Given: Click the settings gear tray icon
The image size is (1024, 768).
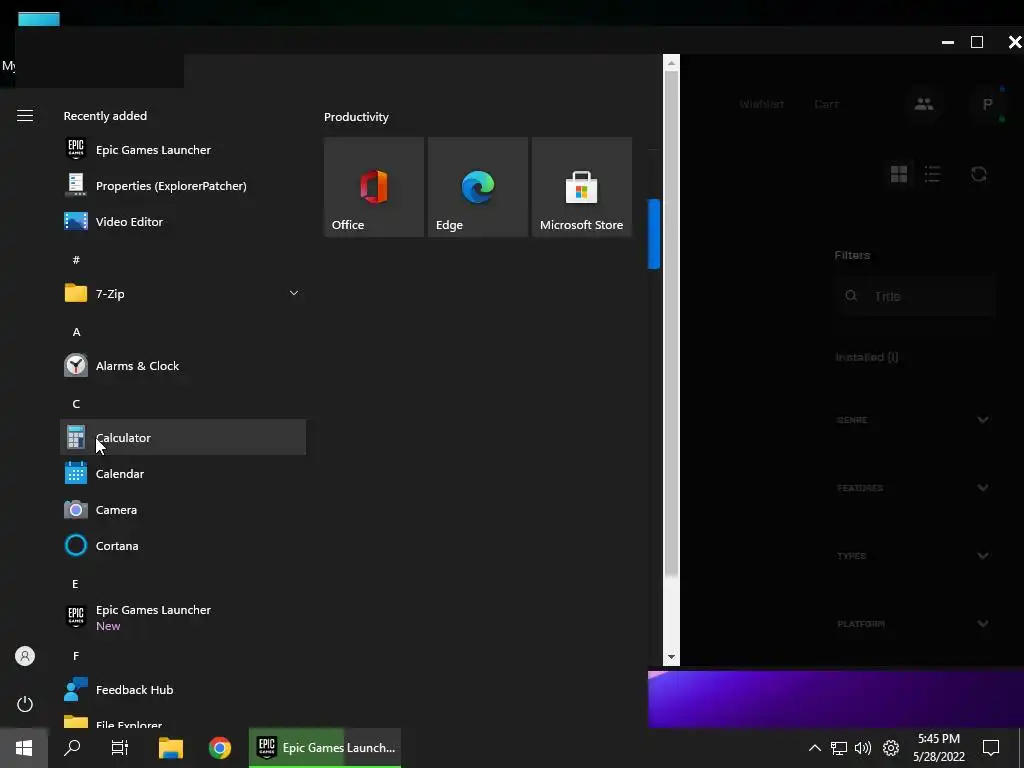Looking at the screenshot, I should [x=891, y=748].
